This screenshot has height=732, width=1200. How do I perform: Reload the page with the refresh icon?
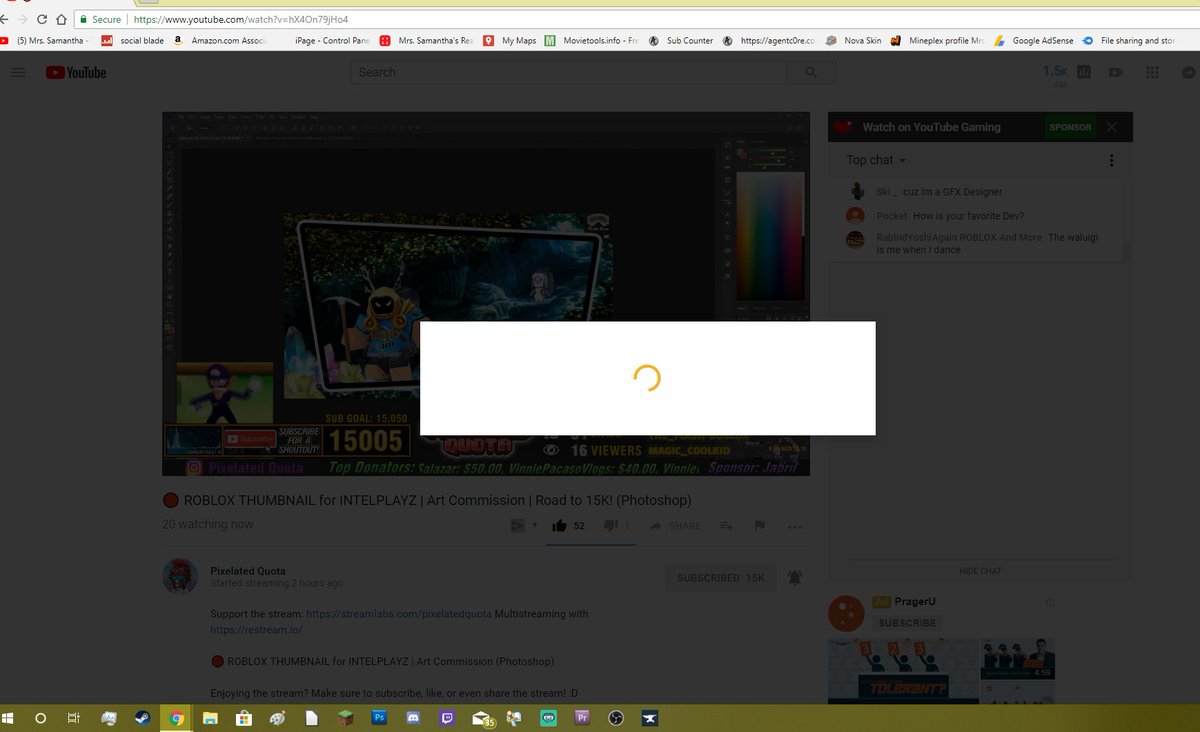(41, 19)
